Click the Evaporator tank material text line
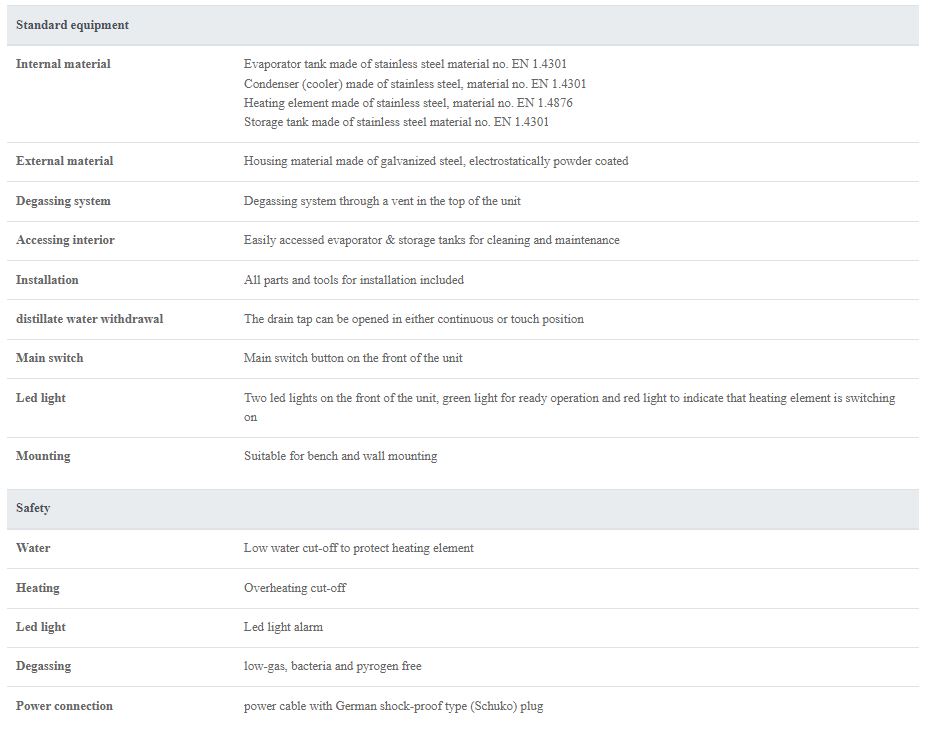This screenshot has width=934, height=733. click(x=405, y=64)
